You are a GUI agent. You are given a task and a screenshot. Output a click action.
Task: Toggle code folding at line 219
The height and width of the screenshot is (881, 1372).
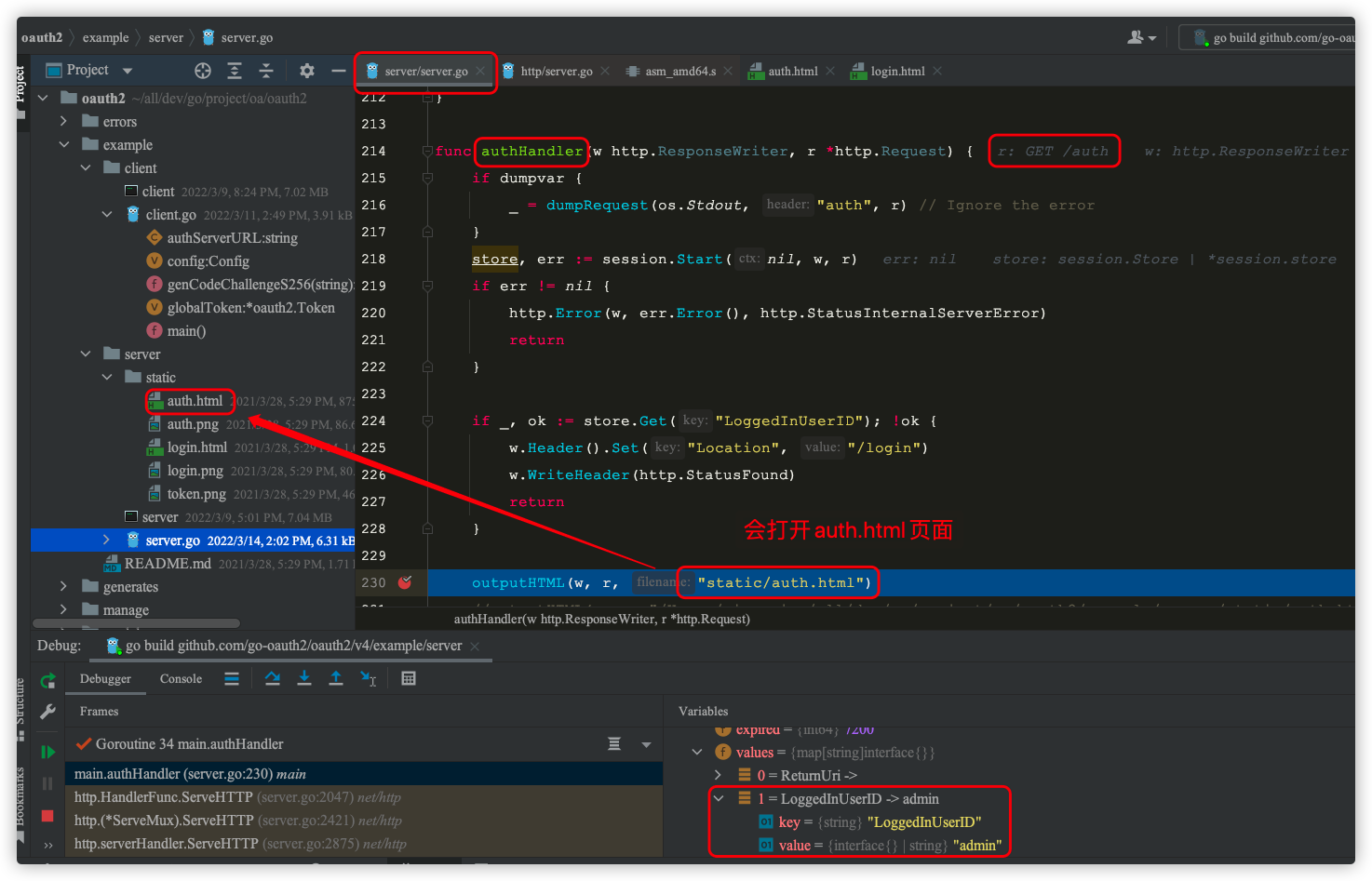tap(427, 286)
